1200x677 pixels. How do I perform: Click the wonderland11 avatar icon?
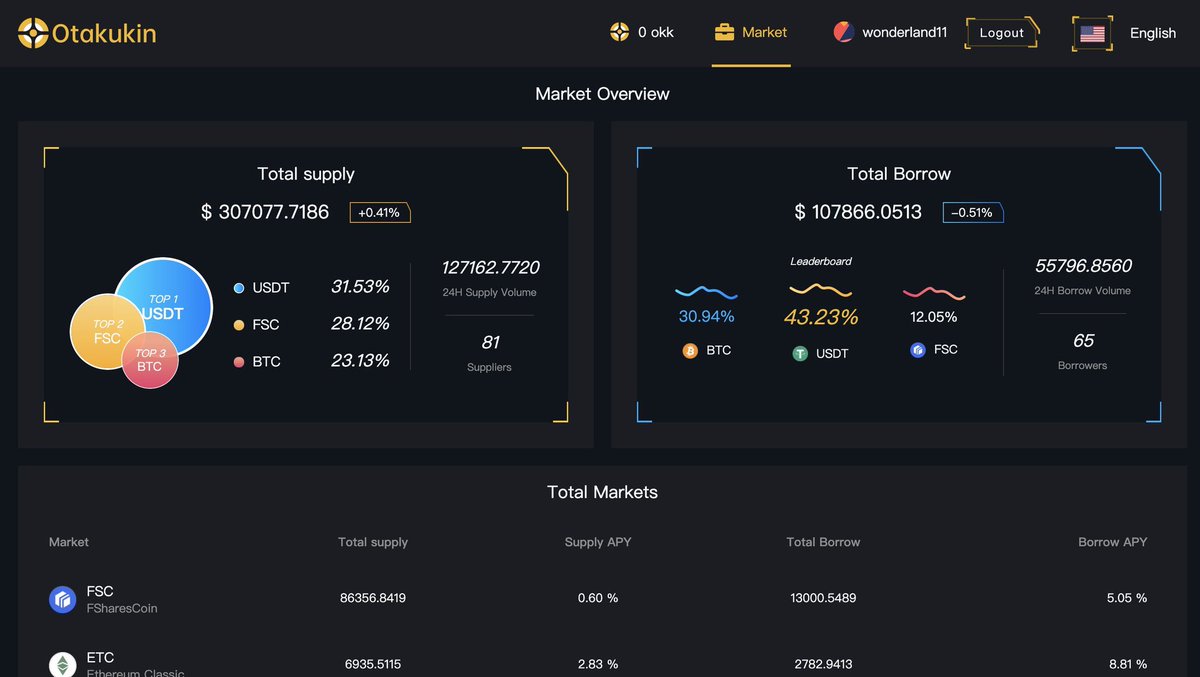843,32
